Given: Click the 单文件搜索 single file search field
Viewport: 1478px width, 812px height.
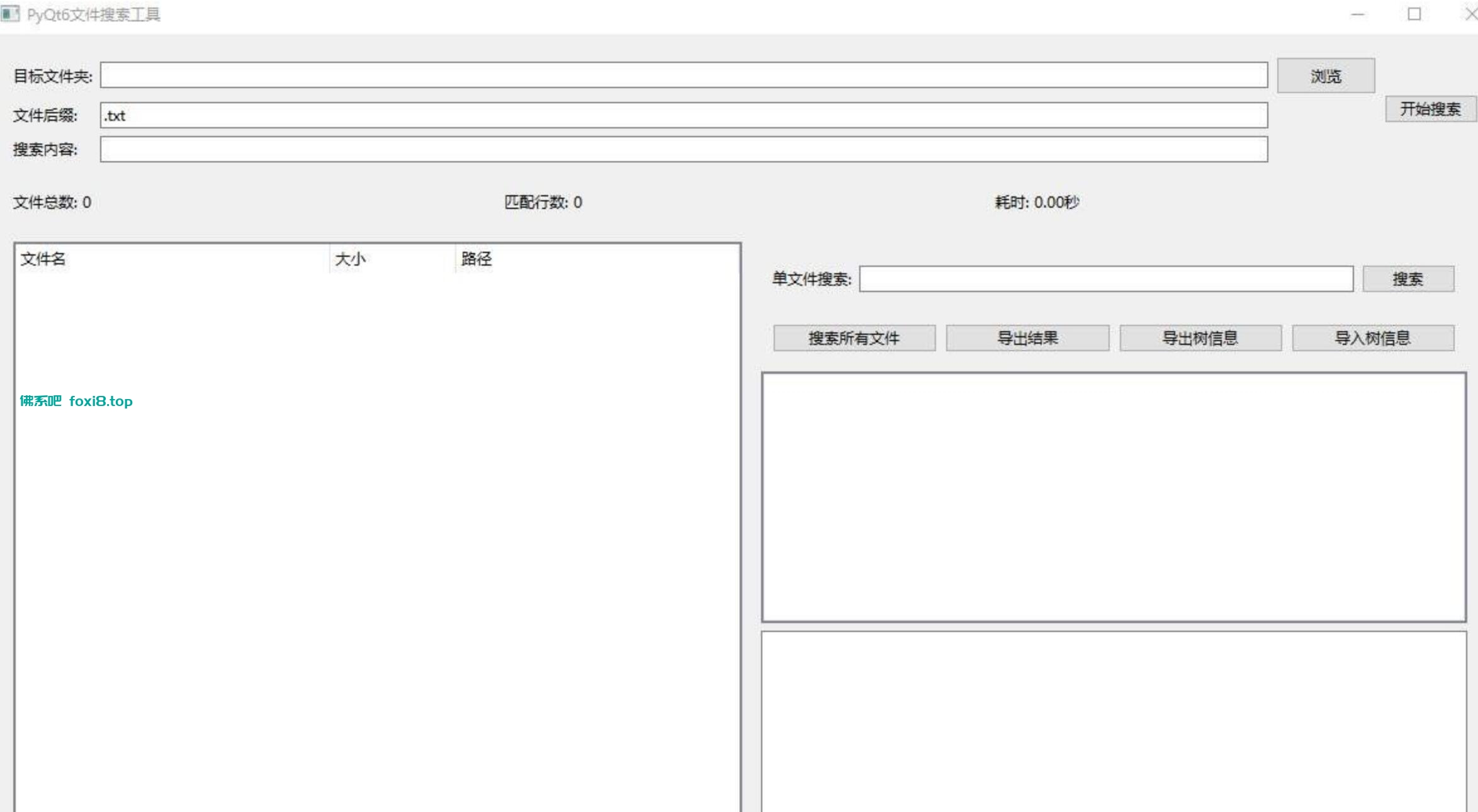Looking at the screenshot, I should point(1106,279).
